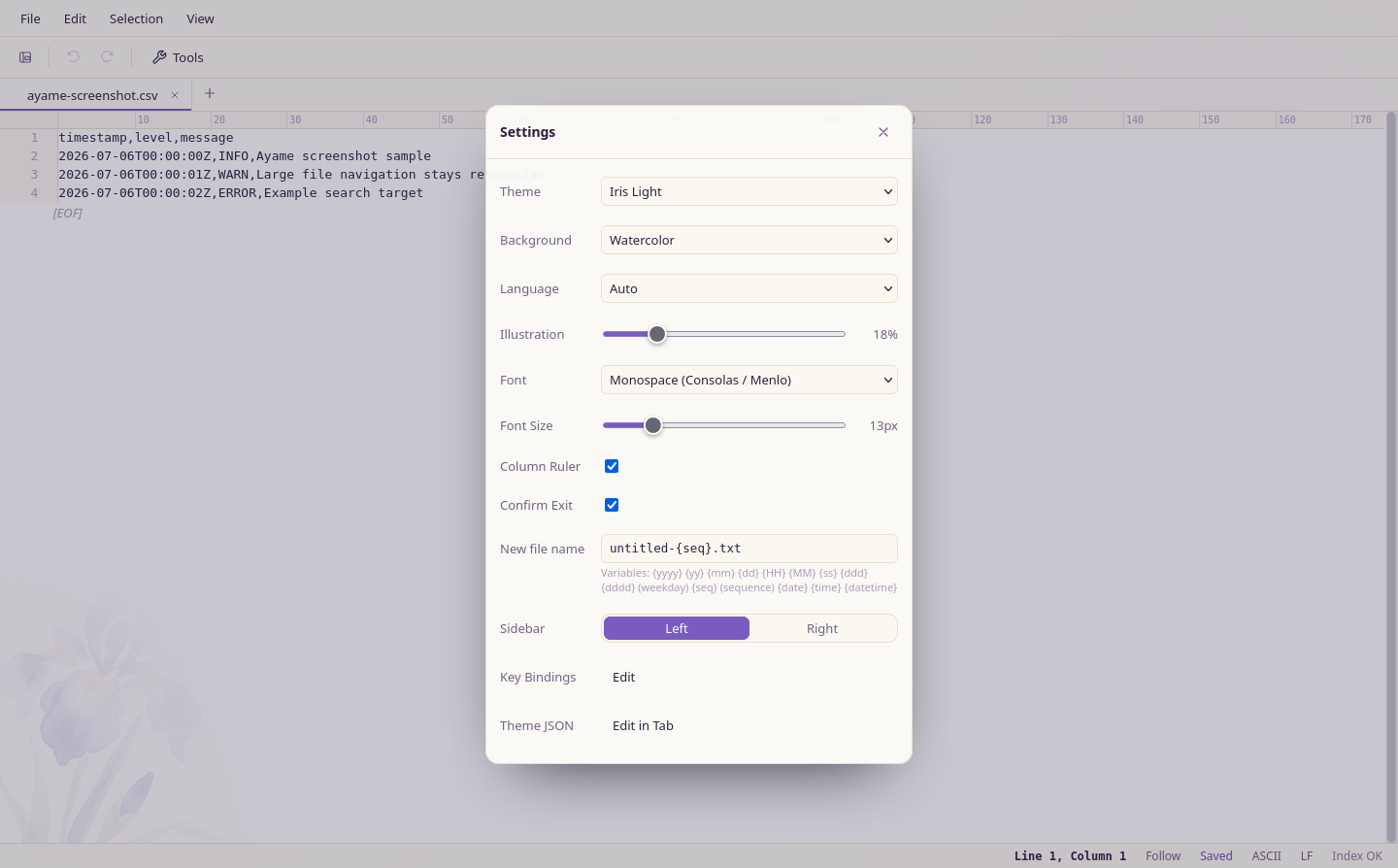Image resolution: width=1398 pixels, height=868 pixels.
Task: Expand the Font dropdown showing Monospace
Action: pos(749,380)
